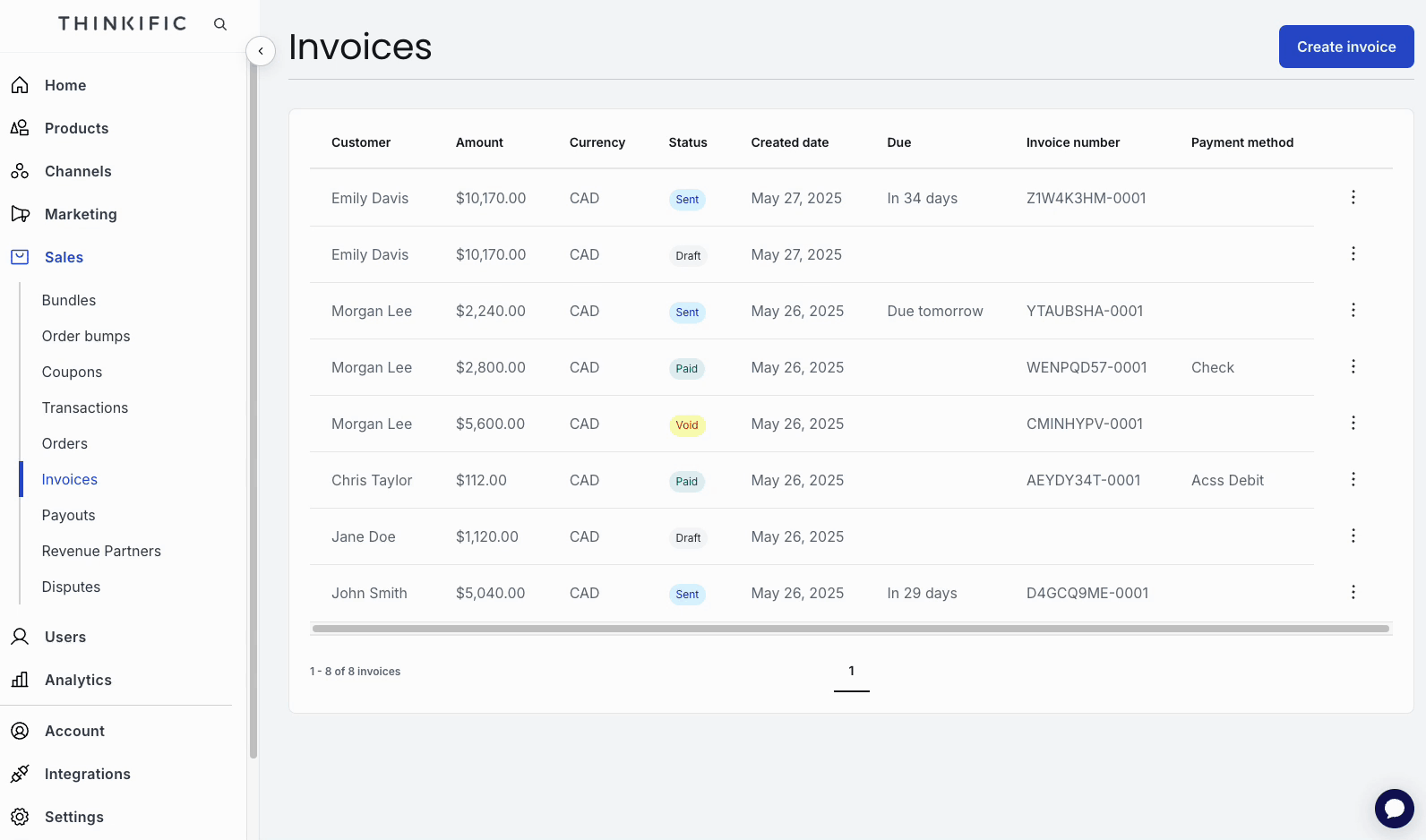Viewport: 1426px width, 840px height.
Task: Click the Acss Debit payment method cell
Action: (1227, 480)
